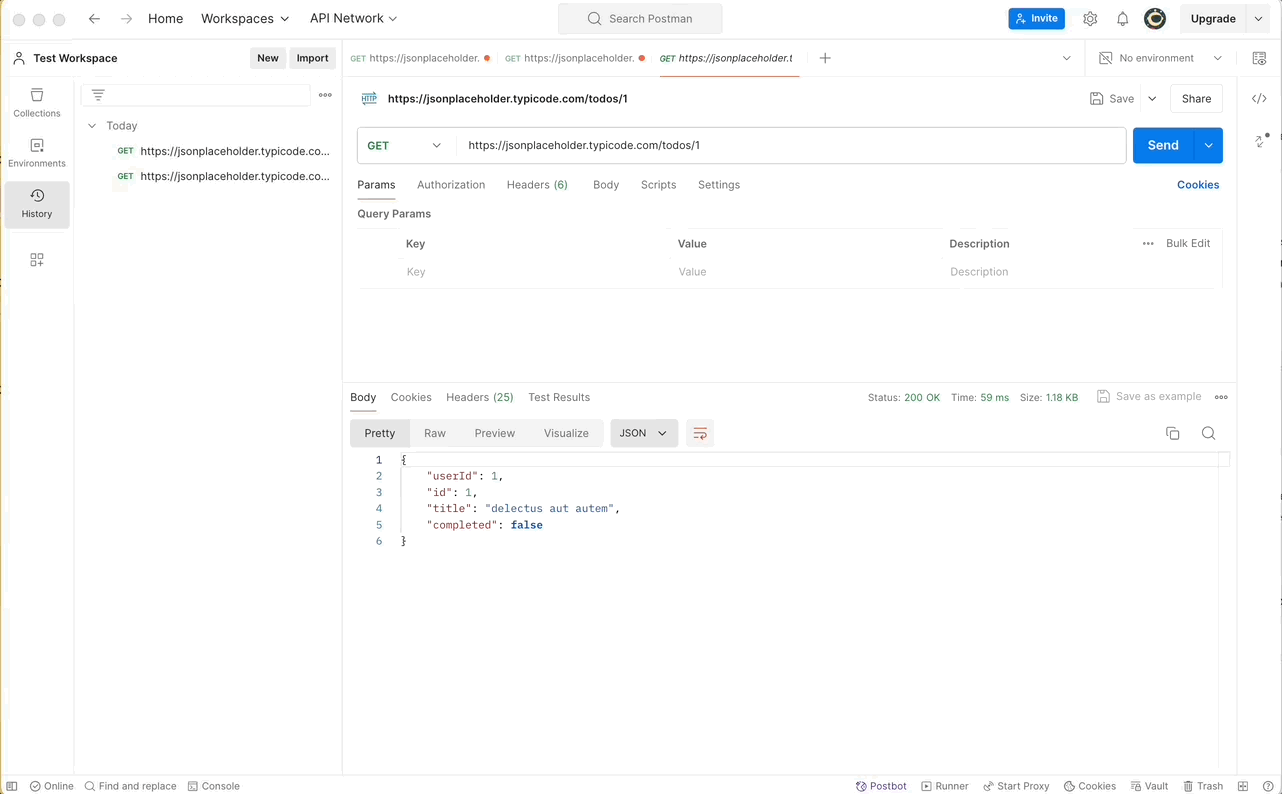
Task: Open Runner in the status bar
Action: click(945, 786)
